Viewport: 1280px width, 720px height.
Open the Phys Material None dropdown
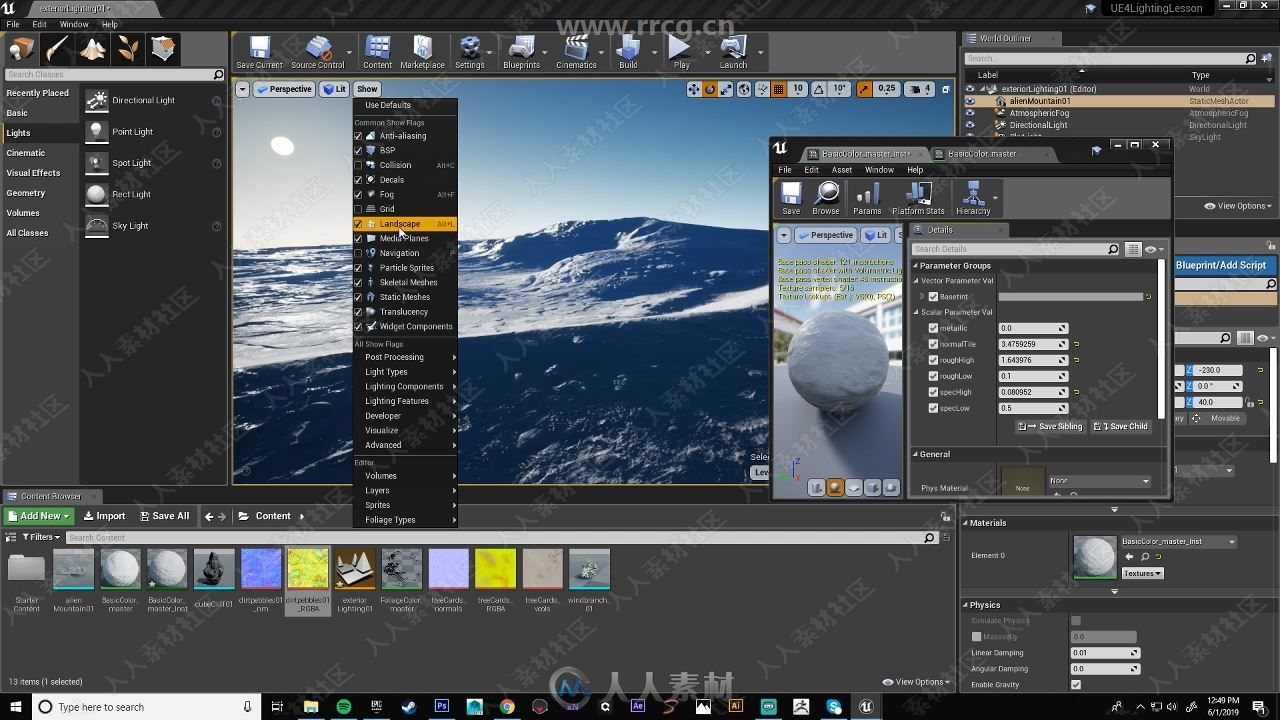[x=1099, y=481]
